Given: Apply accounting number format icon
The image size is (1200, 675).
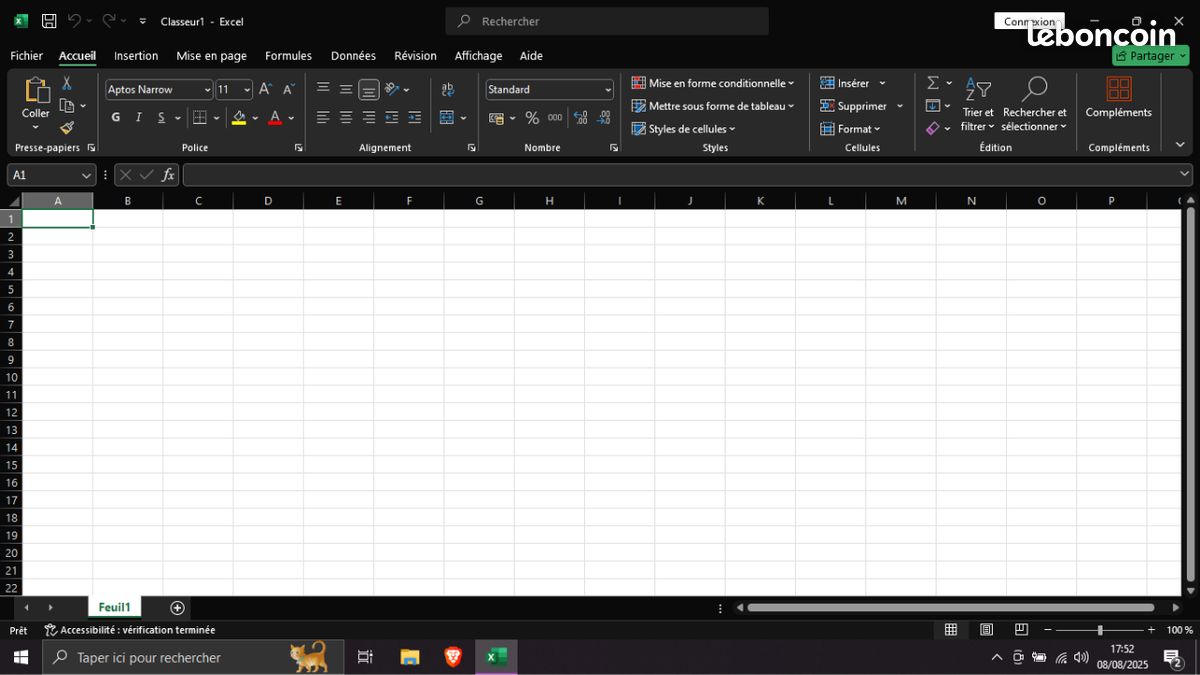Looking at the screenshot, I should (496, 118).
